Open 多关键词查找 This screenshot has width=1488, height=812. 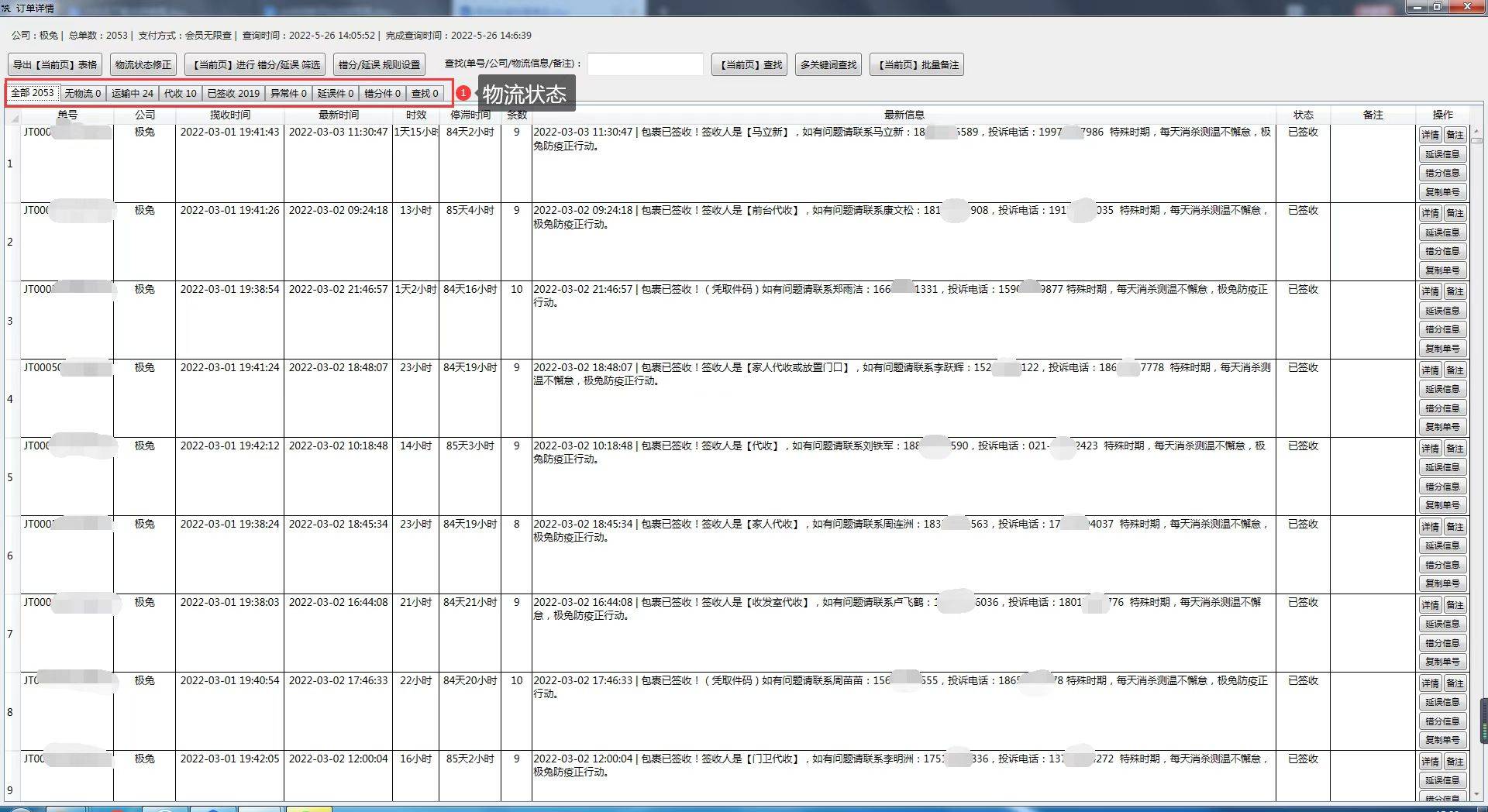coord(828,65)
